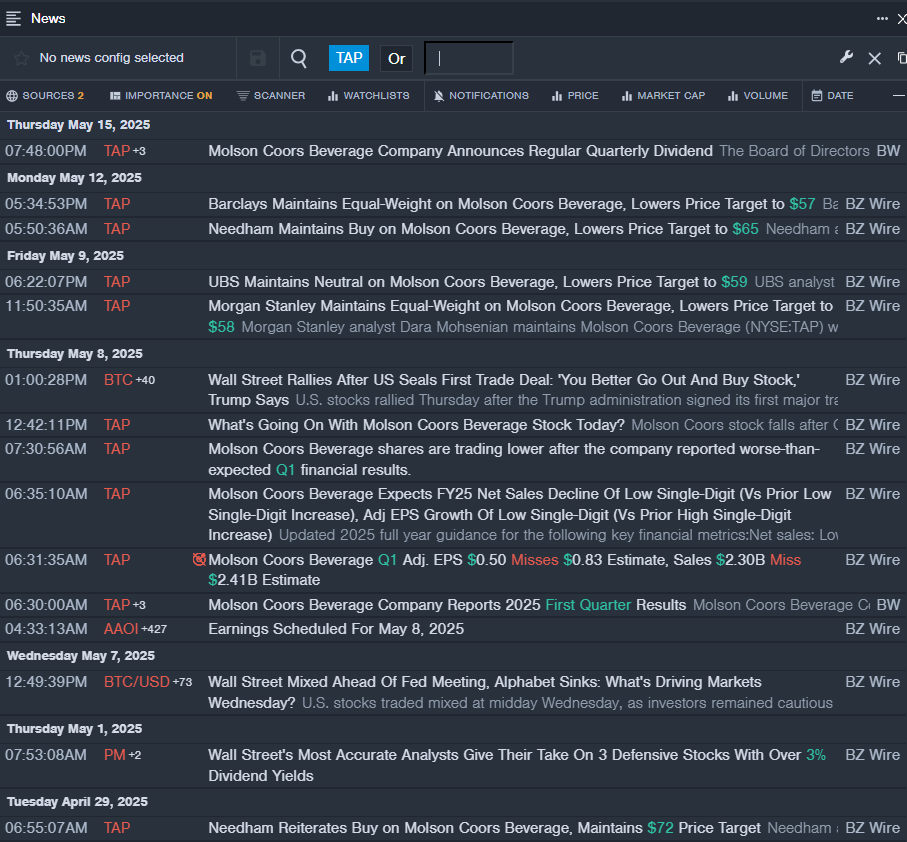Open the Volume filter
The width and height of the screenshot is (907, 842).
(x=758, y=95)
